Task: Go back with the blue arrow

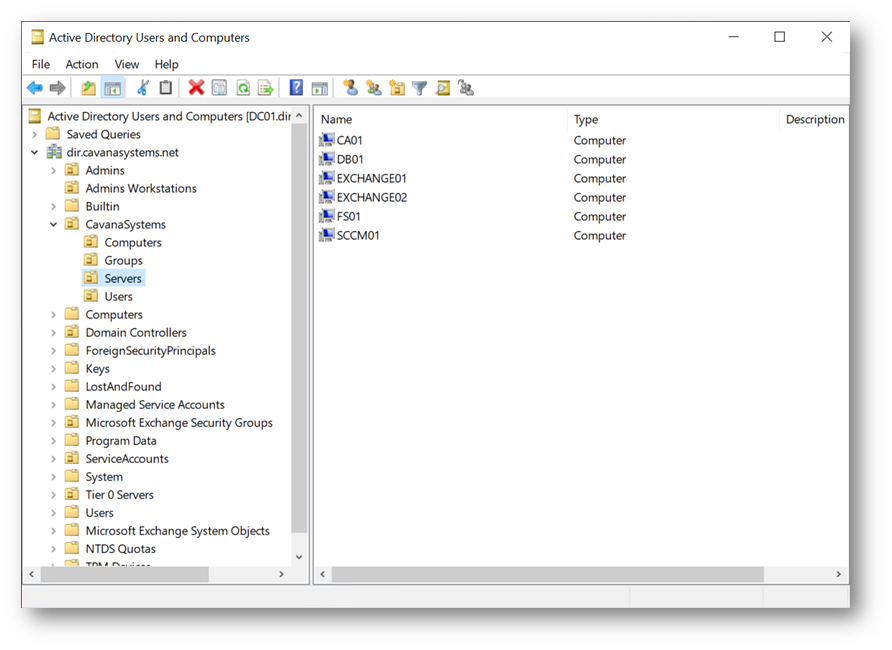Action: tap(35, 88)
